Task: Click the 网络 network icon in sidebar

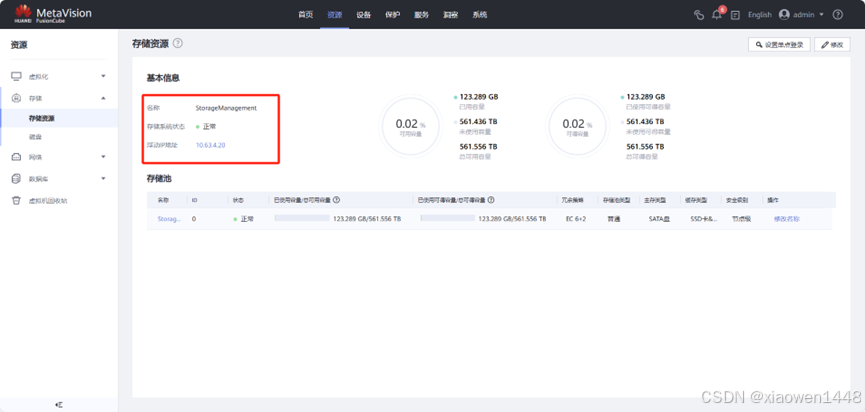Action: pyautogui.click(x=17, y=157)
